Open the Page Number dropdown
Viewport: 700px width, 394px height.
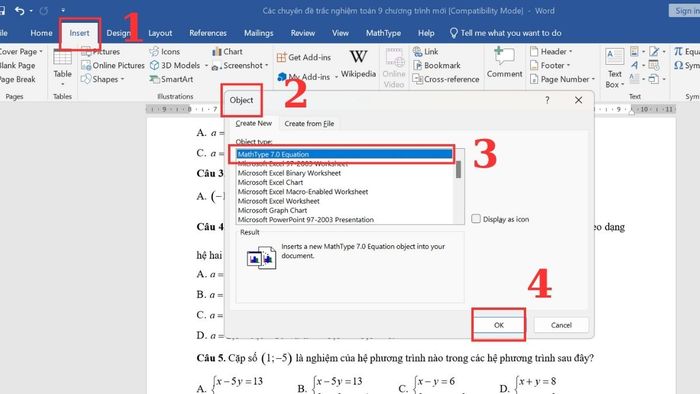click(562, 79)
